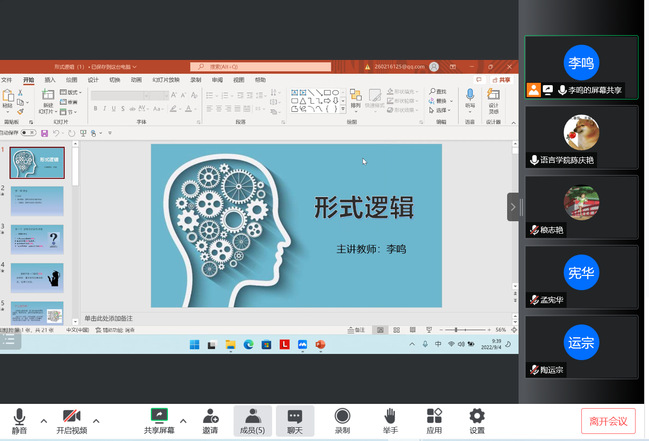649x441 pixels.
Task: Expand audio options arrow beside 静音
Action: click(43, 420)
